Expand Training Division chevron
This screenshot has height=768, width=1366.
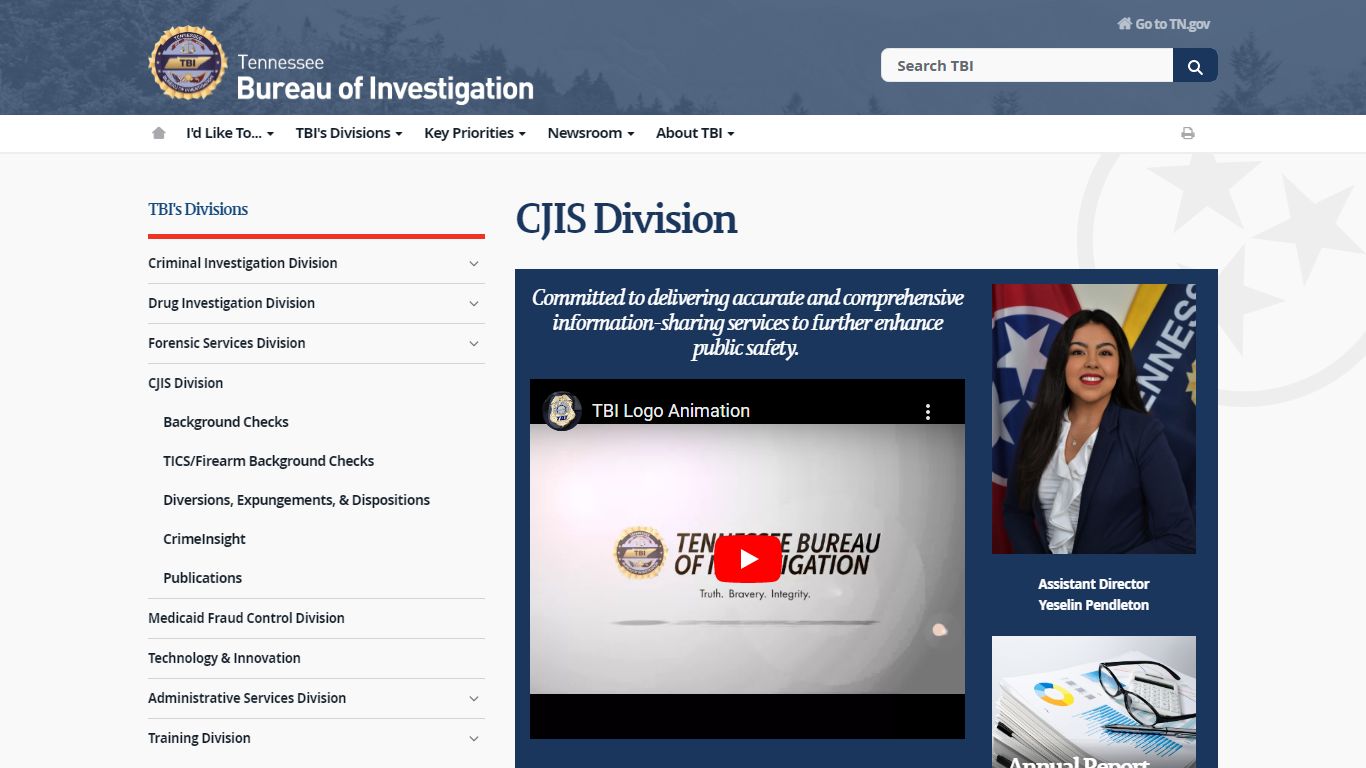pyautogui.click(x=474, y=739)
